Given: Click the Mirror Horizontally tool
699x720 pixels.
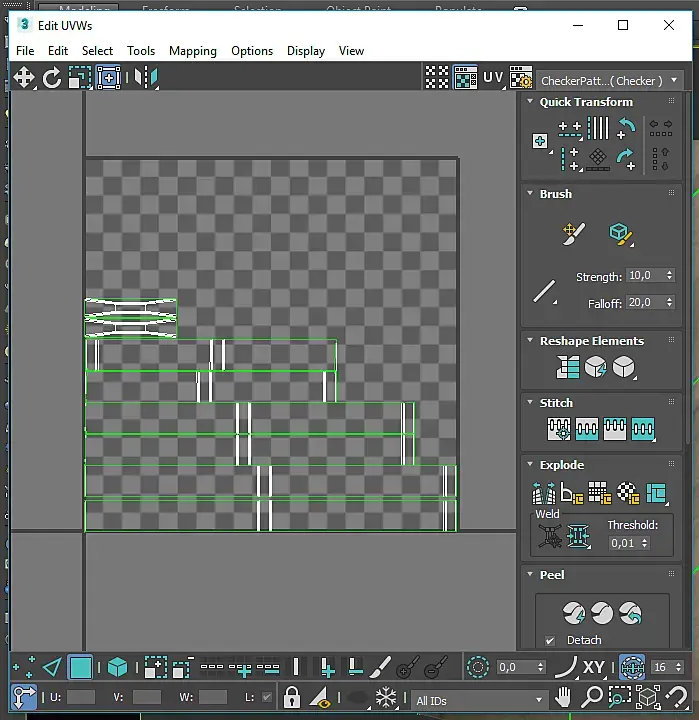Looking at the screenshot, I should [146, 77].
